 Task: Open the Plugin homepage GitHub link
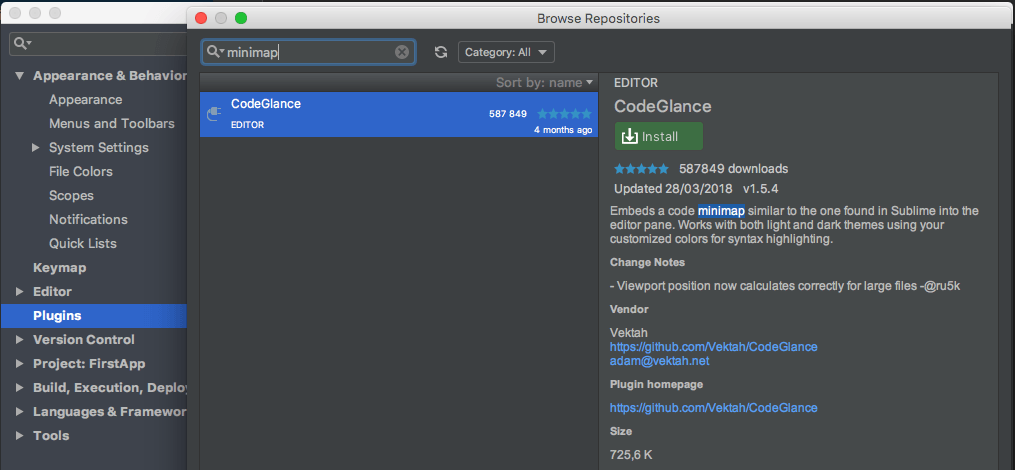[713, 408]
